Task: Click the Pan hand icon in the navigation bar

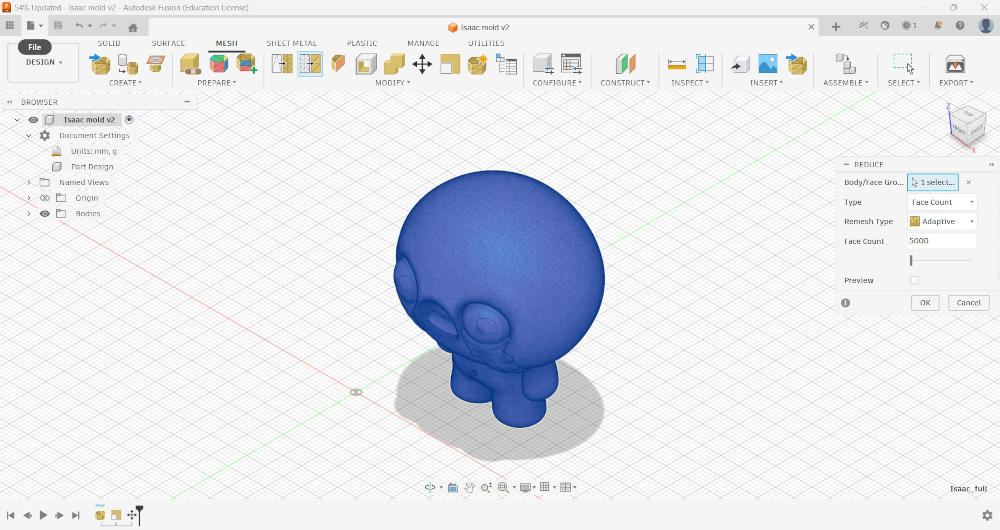Action: pos(469,487)
